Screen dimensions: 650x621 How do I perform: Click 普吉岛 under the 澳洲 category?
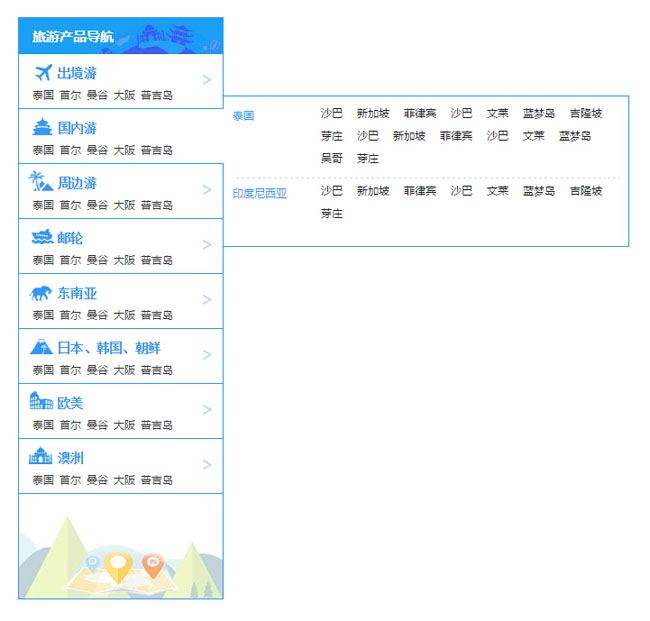156,480
